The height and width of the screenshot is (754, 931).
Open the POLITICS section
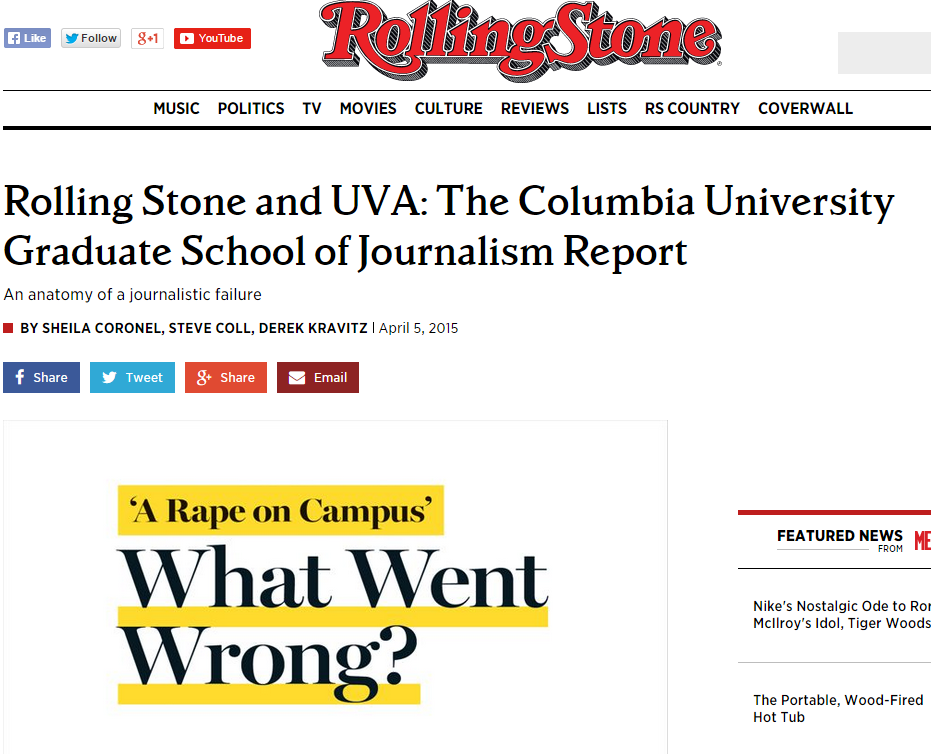coord(250,108)
